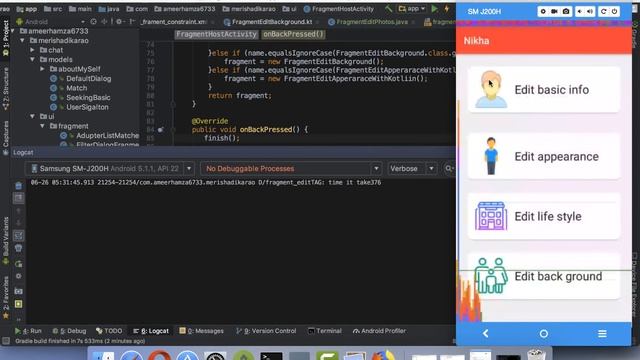Select the Logcat tool window tab

[151, 331]
